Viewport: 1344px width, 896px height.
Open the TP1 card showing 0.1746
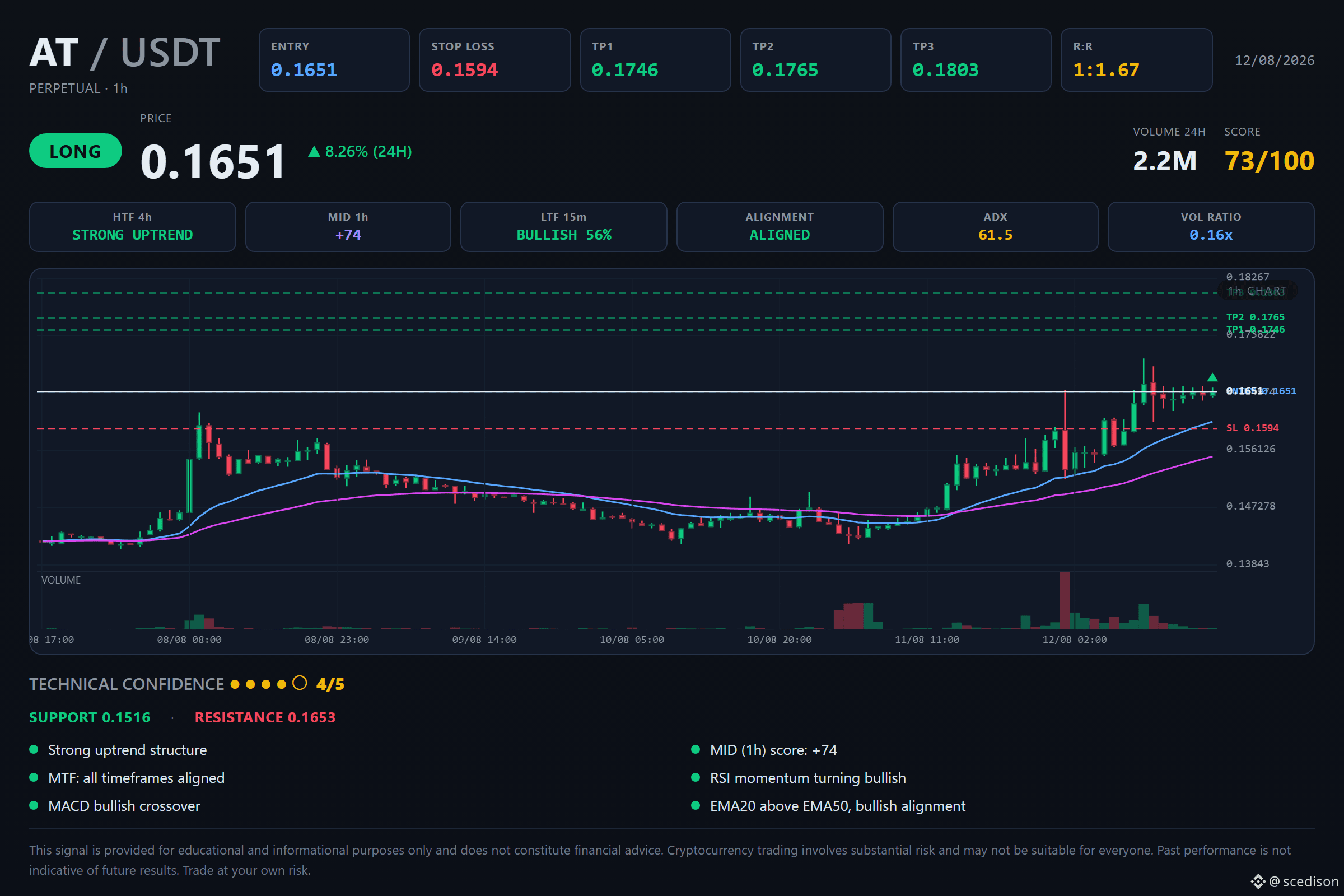655,60
